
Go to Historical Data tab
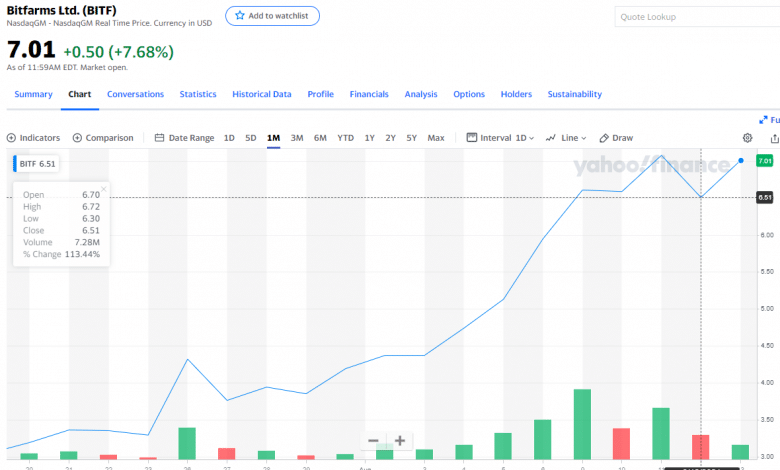coord(262,94)
